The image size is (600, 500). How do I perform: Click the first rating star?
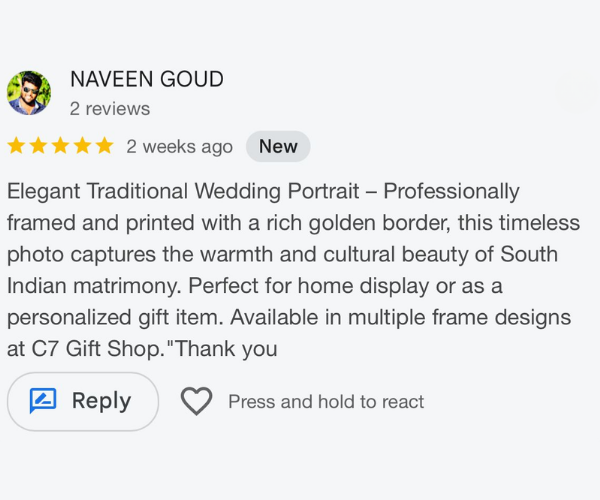[x=16, y=146]
